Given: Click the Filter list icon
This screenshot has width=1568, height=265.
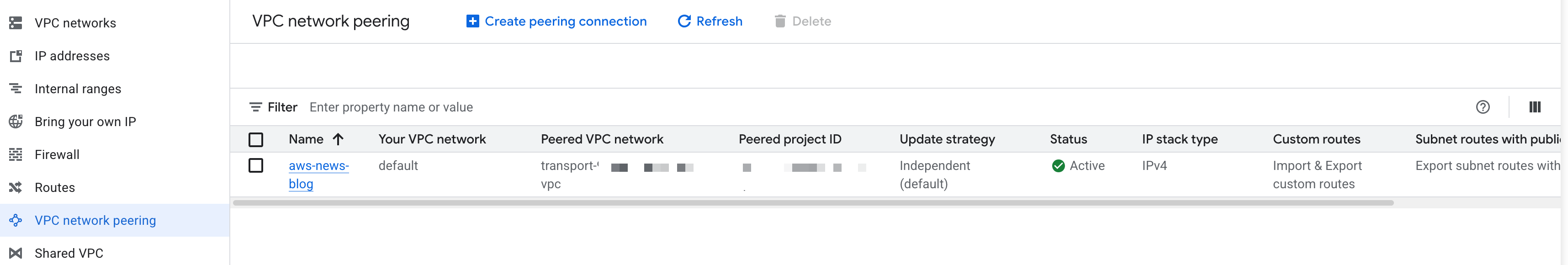Looking at the screenshot, I should click(x=256, y=107).
